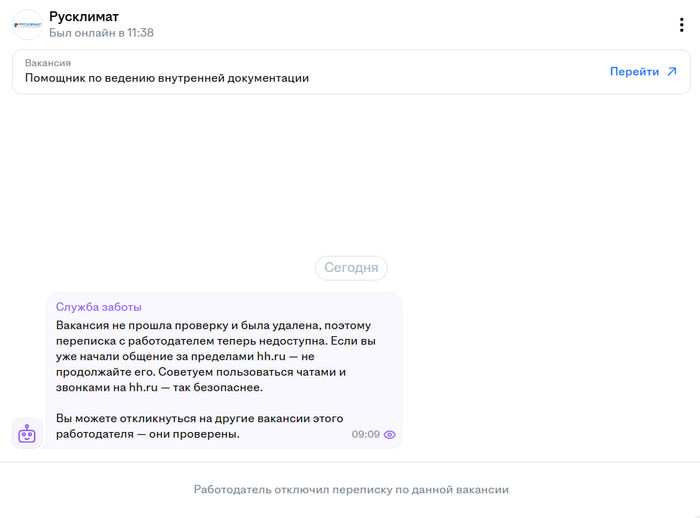Viewport: 700px width, 518px height.
Task: Click the 09:09 message timestamp
Action: pos(365,435)
